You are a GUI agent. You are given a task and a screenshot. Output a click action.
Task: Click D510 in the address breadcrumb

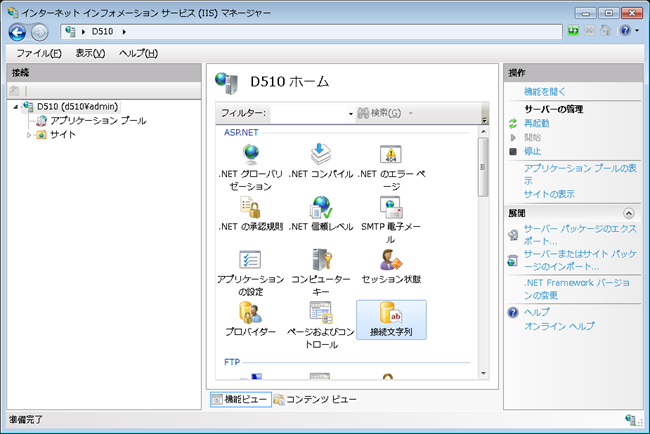tap(102, 32)
